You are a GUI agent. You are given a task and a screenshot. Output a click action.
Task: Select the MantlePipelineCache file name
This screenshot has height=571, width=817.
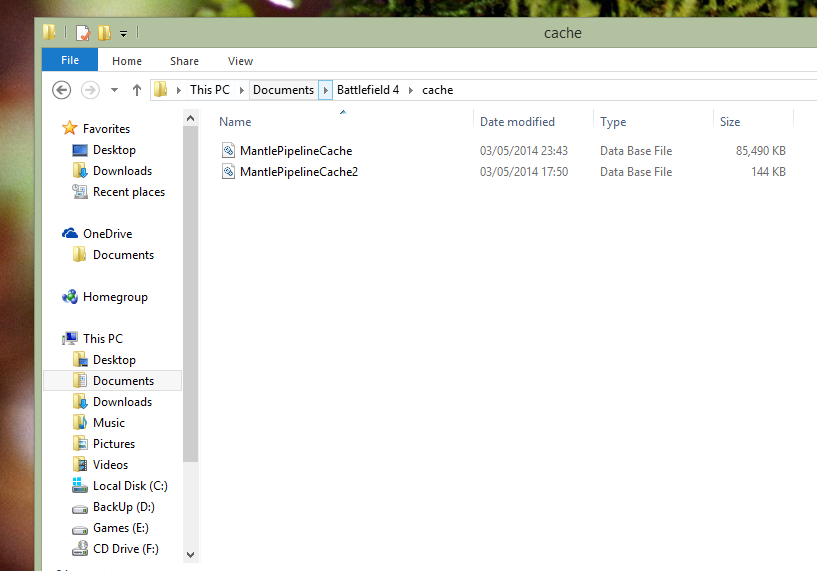pyautogui.click(x=296, y=151)
